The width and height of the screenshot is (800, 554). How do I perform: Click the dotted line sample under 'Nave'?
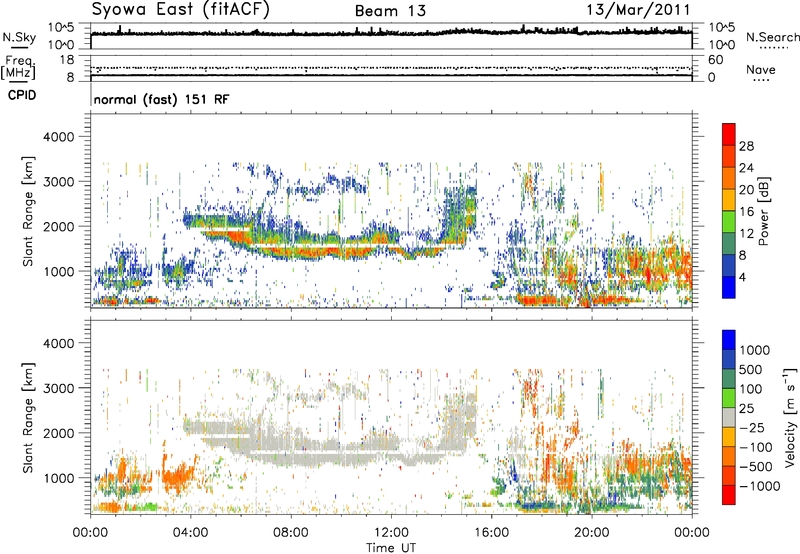pos(761,80)
